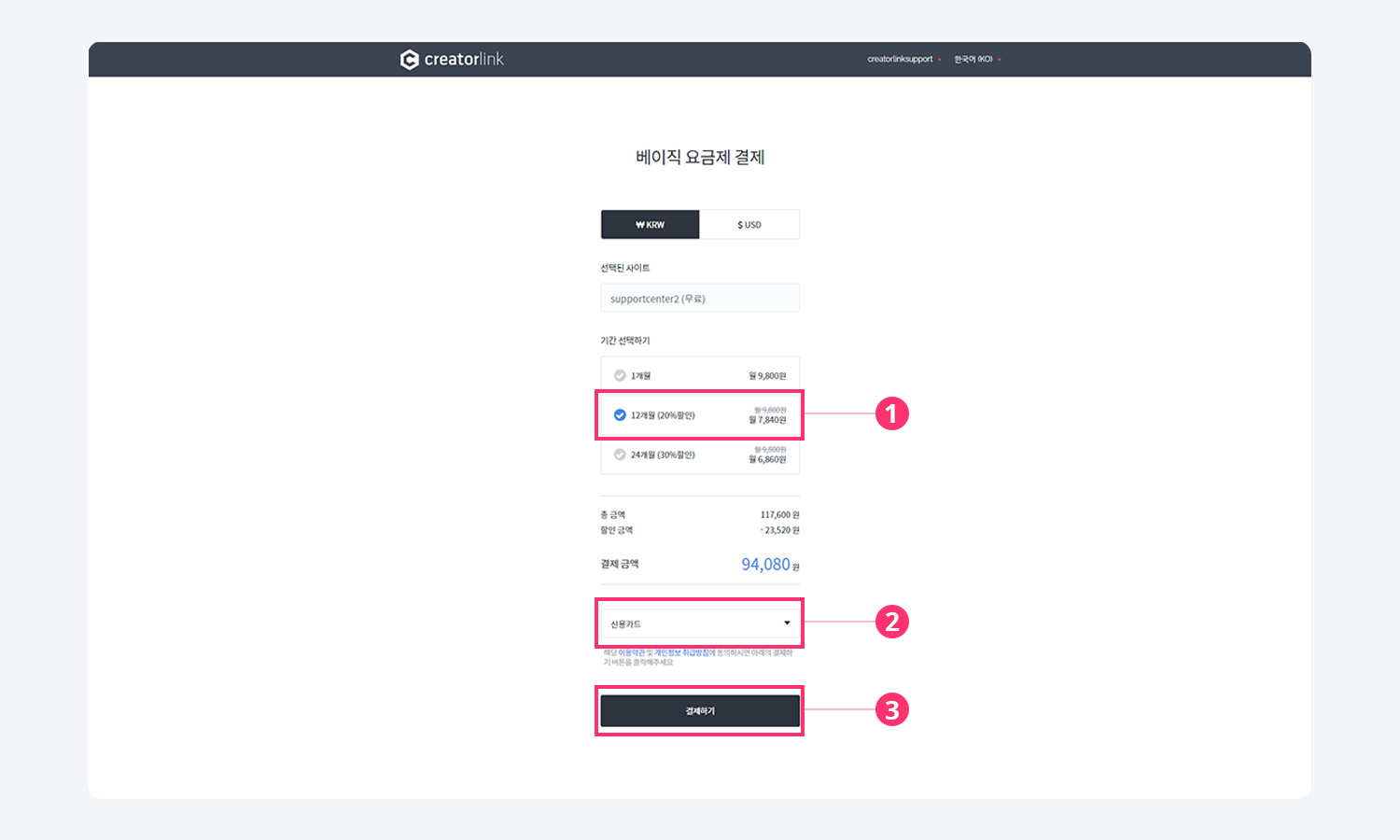Open the creatorlinksupport account dropdown
Image resolution: width=1400 pixels, height=840 pixels.
[903, 60]
